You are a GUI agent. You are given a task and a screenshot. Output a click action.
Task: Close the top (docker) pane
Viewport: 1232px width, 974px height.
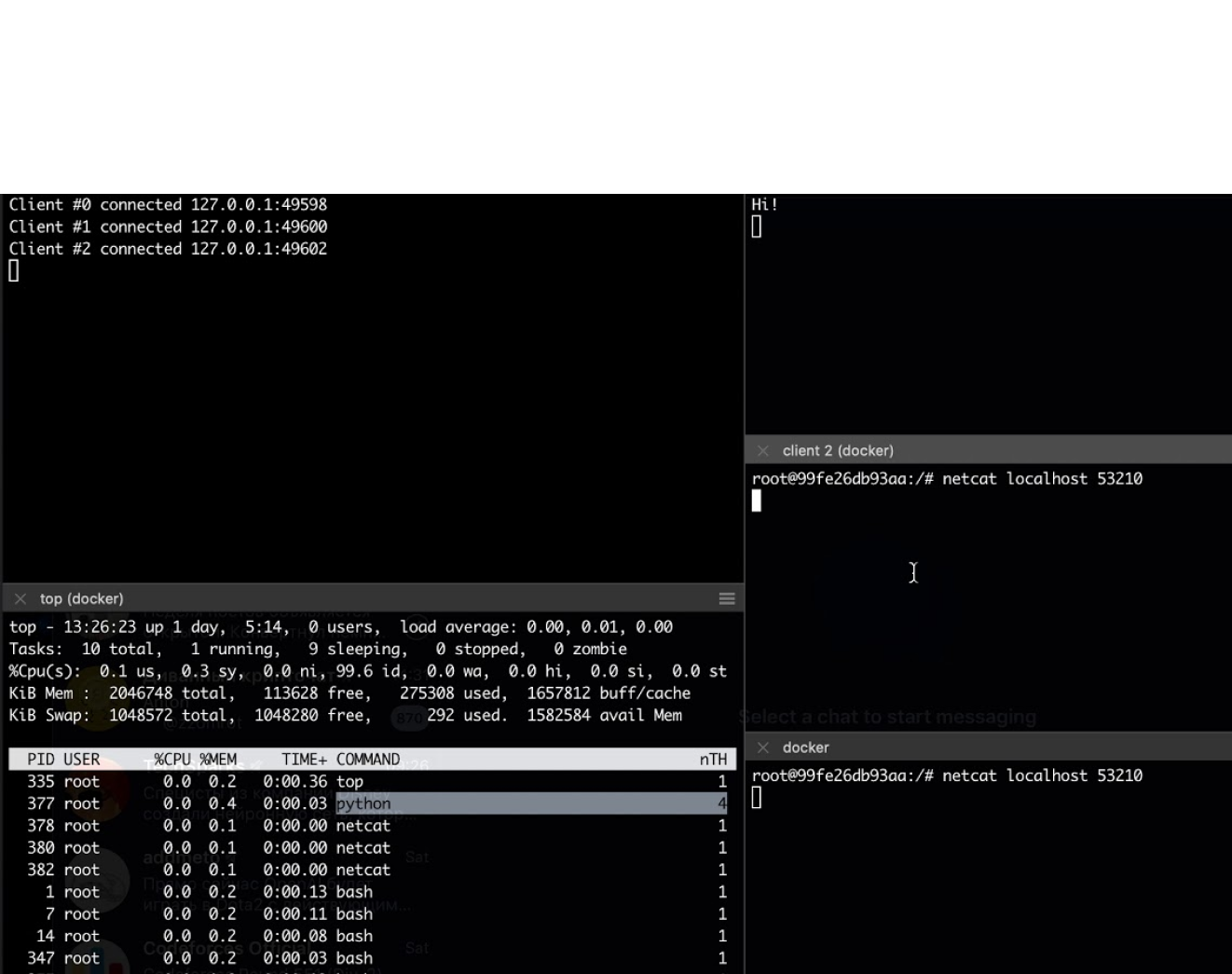click(21, 598)
